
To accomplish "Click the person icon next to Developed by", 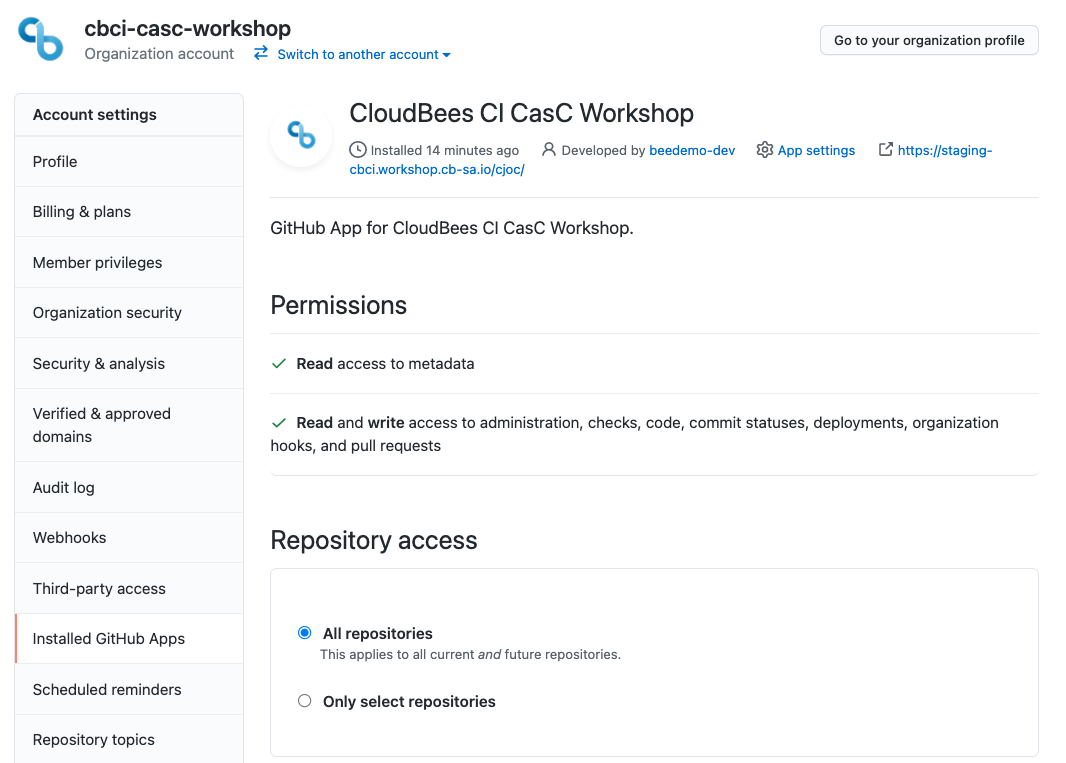I will (549, 149).
